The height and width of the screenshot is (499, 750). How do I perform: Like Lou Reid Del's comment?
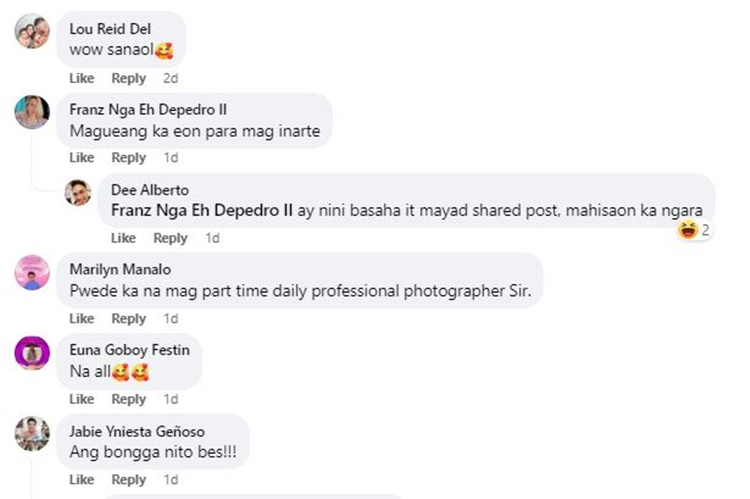(82, 78)
